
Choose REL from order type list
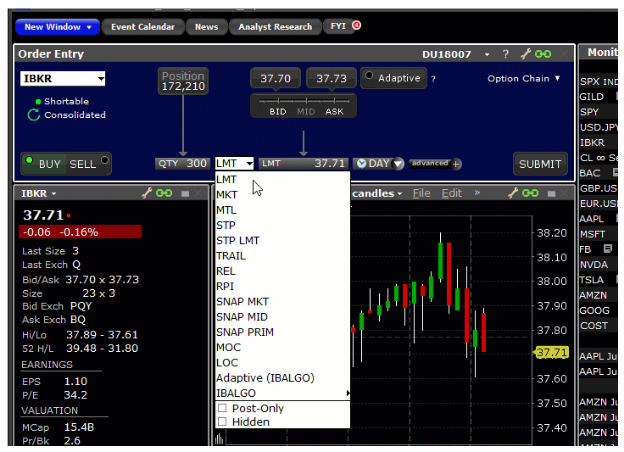[283, 271]
